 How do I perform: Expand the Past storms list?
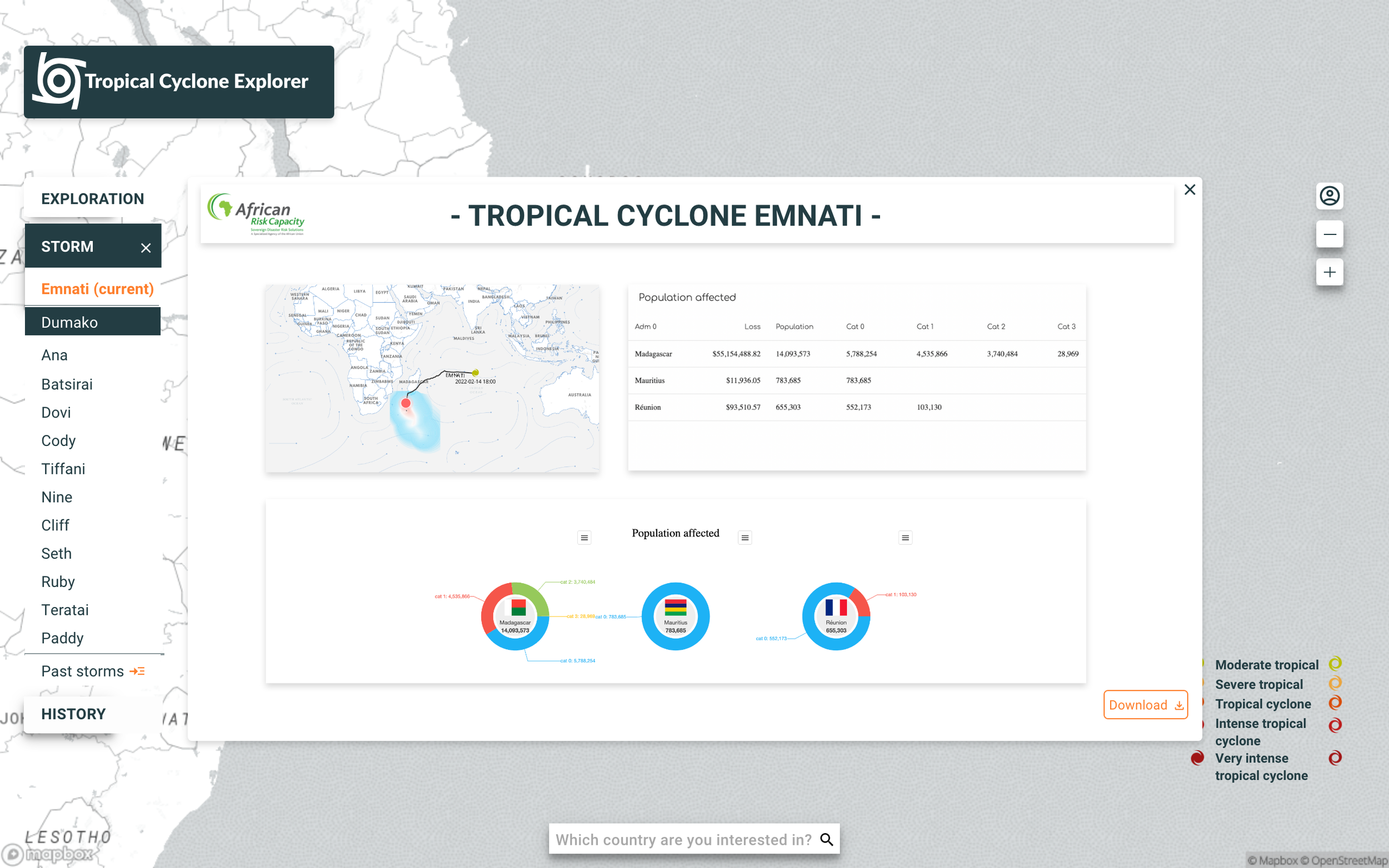pos(93,671)
